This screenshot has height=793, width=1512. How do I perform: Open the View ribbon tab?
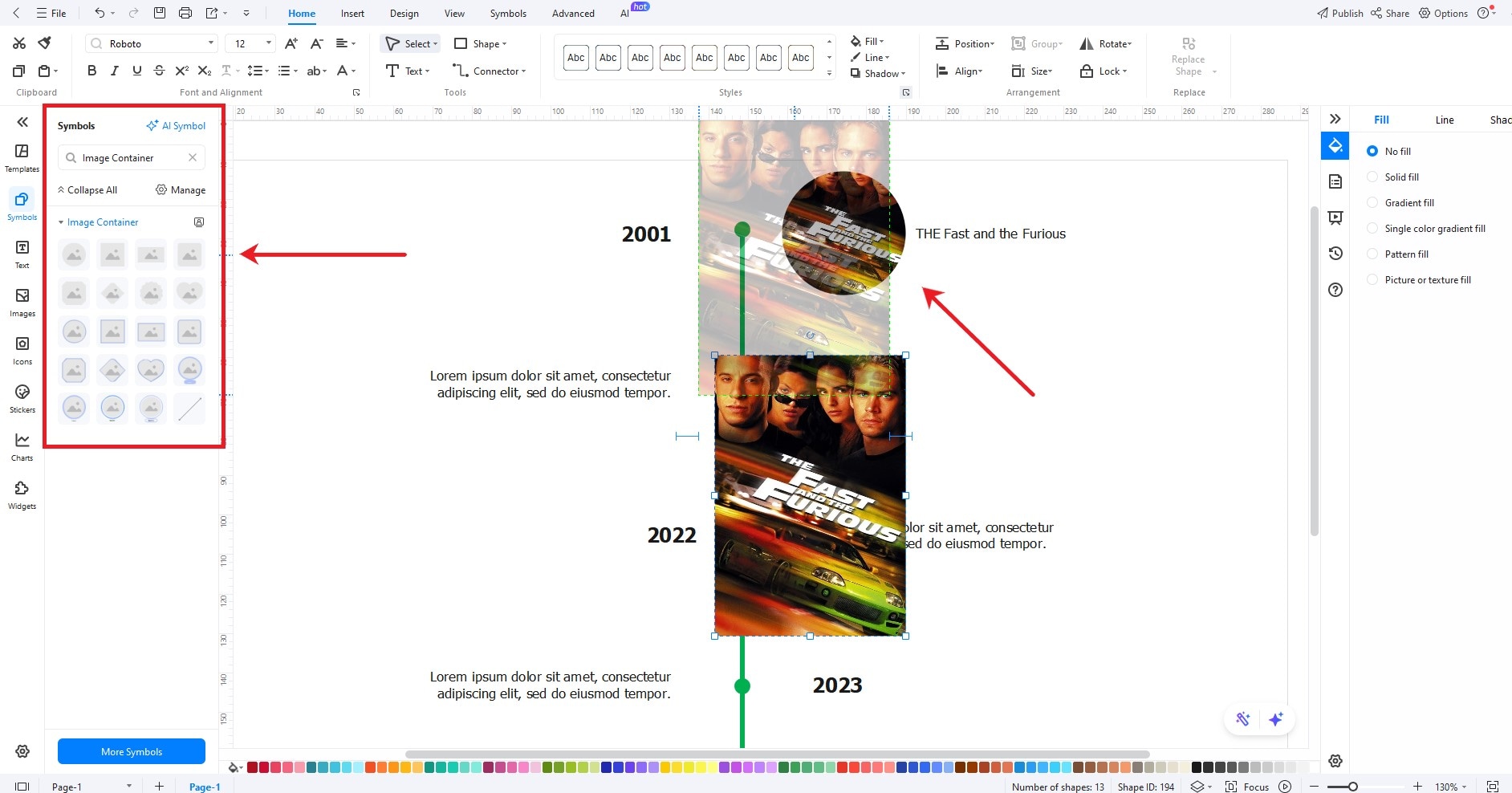[454, 13]
